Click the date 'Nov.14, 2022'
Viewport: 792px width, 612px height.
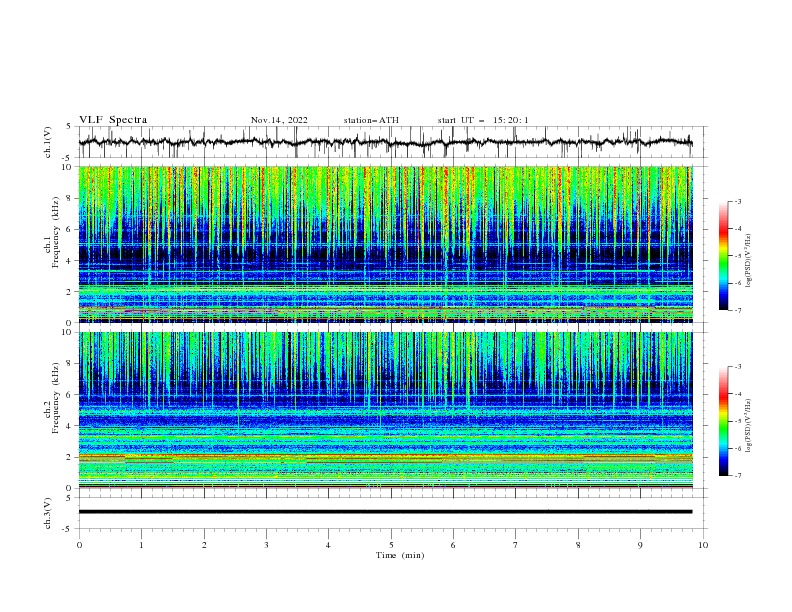pyautogui.click(x=279, y=120)
